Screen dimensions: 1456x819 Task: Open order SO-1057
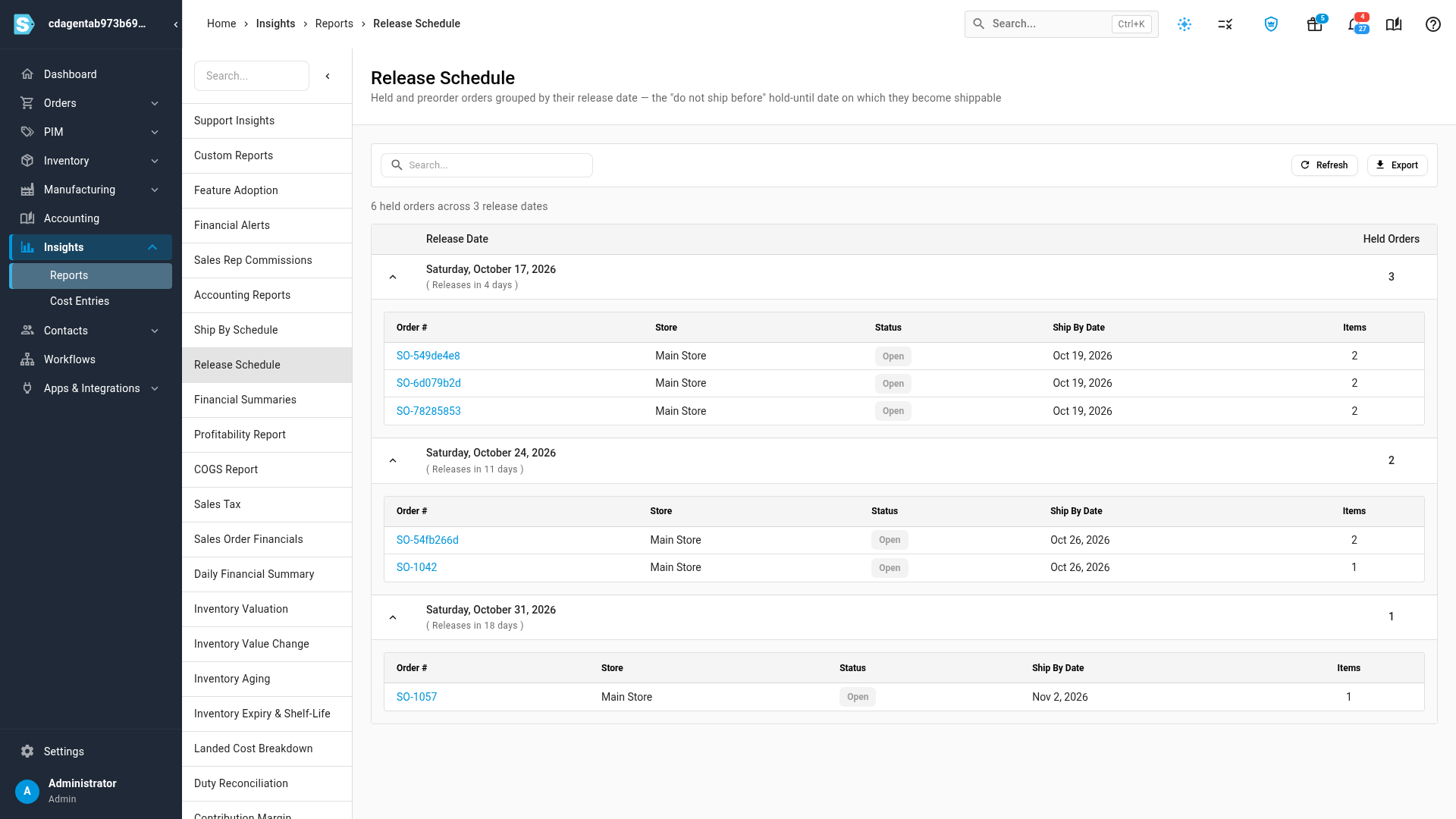(x=416, y=697)
